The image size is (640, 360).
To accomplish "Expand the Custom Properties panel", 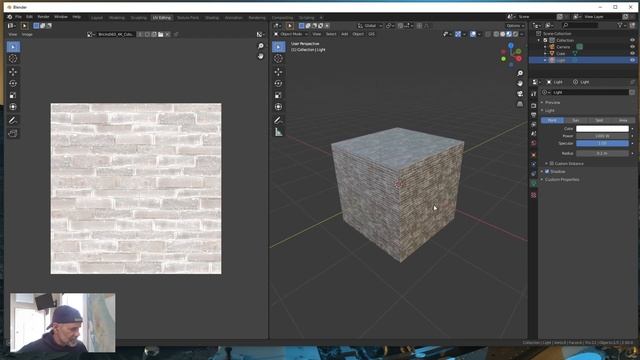I will click(561, 180).
